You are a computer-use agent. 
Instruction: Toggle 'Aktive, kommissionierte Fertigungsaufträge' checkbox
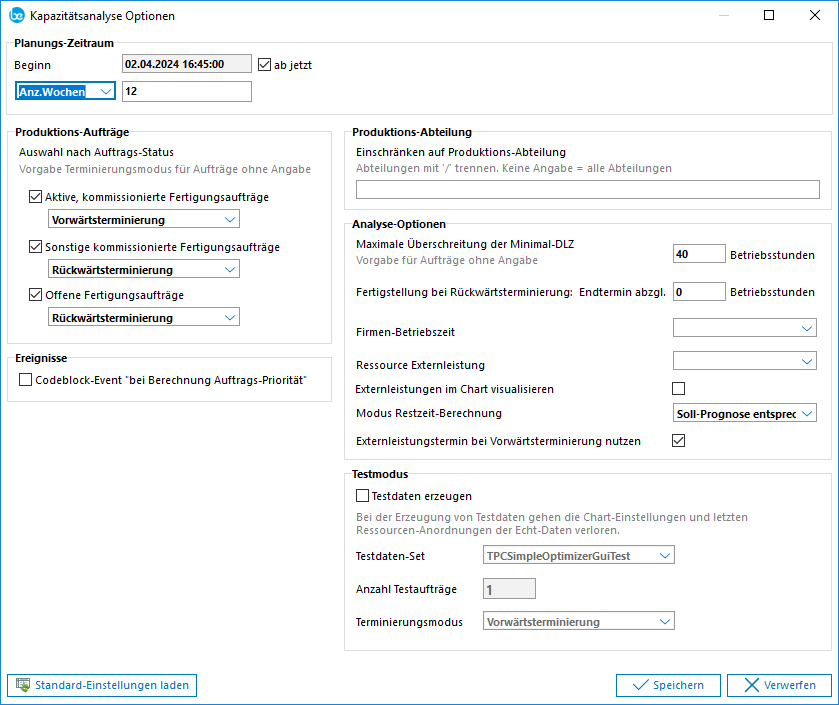37,198
